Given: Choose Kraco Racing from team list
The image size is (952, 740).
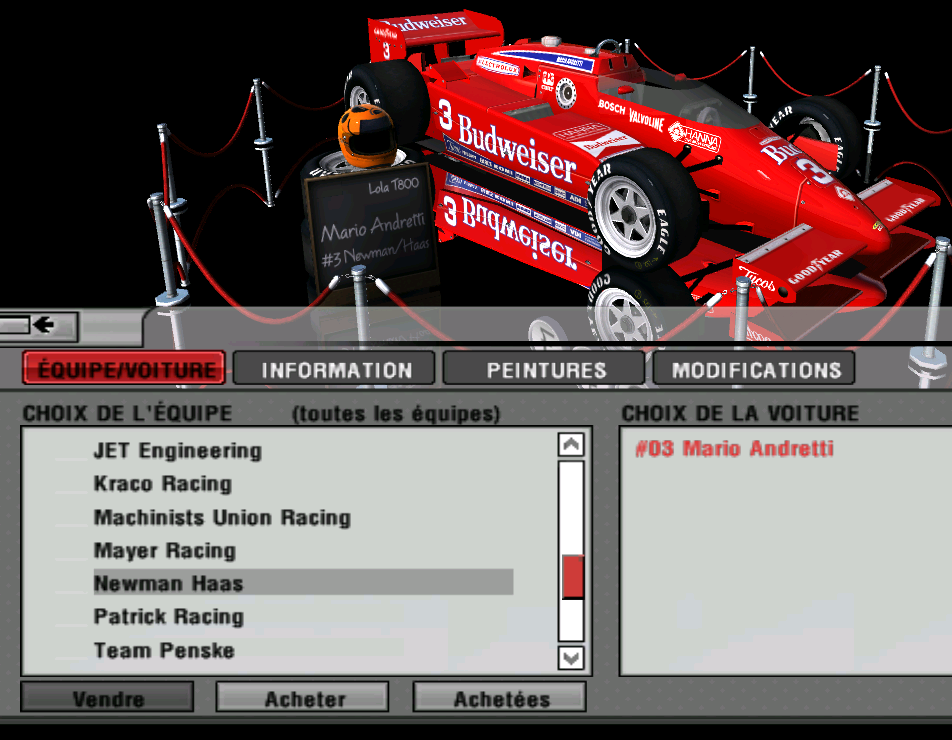Looking at the screenshot, I should point(163,484).
